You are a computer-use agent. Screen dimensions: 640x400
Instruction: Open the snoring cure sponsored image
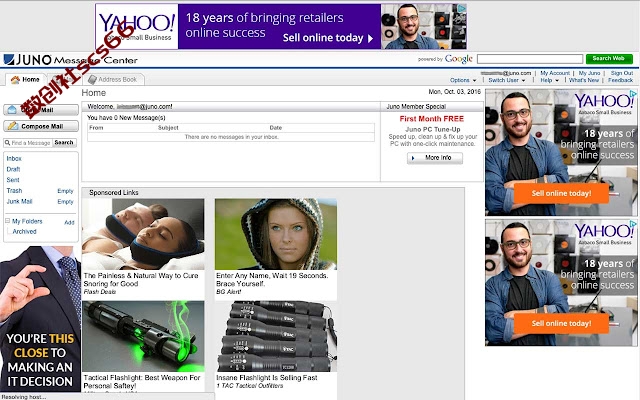click(x=143, y=234)
